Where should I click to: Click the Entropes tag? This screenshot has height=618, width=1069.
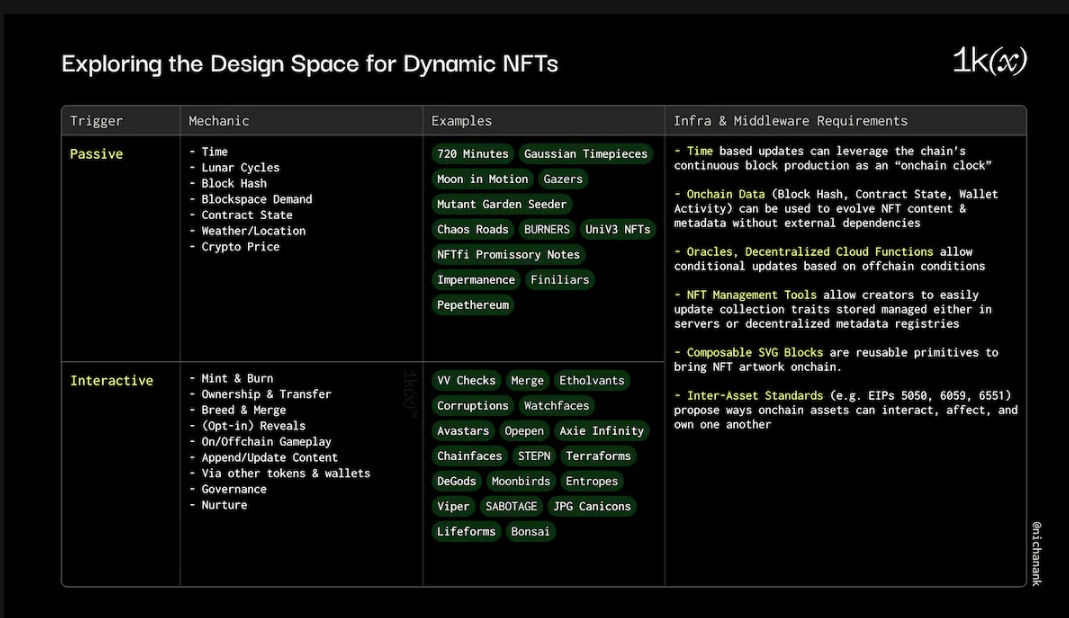coord(592,482)
